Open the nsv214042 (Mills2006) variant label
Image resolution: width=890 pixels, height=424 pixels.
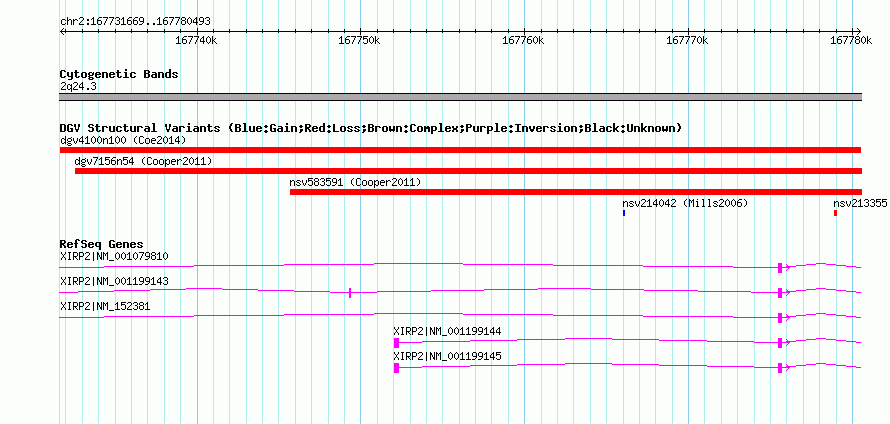(685, 203)
